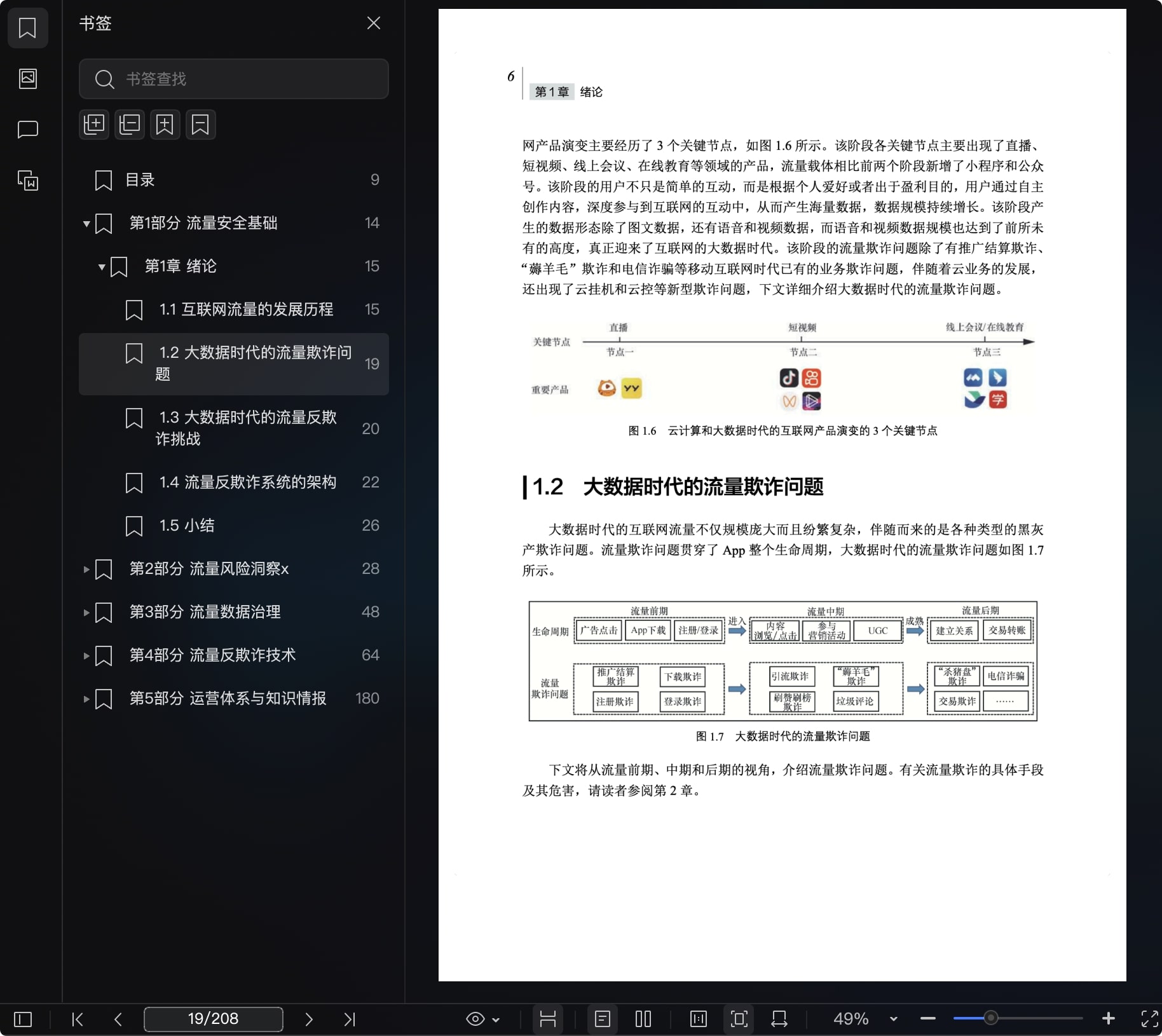Expand the 第4部分 流量反欺诈技术 node

pos(86,656)
